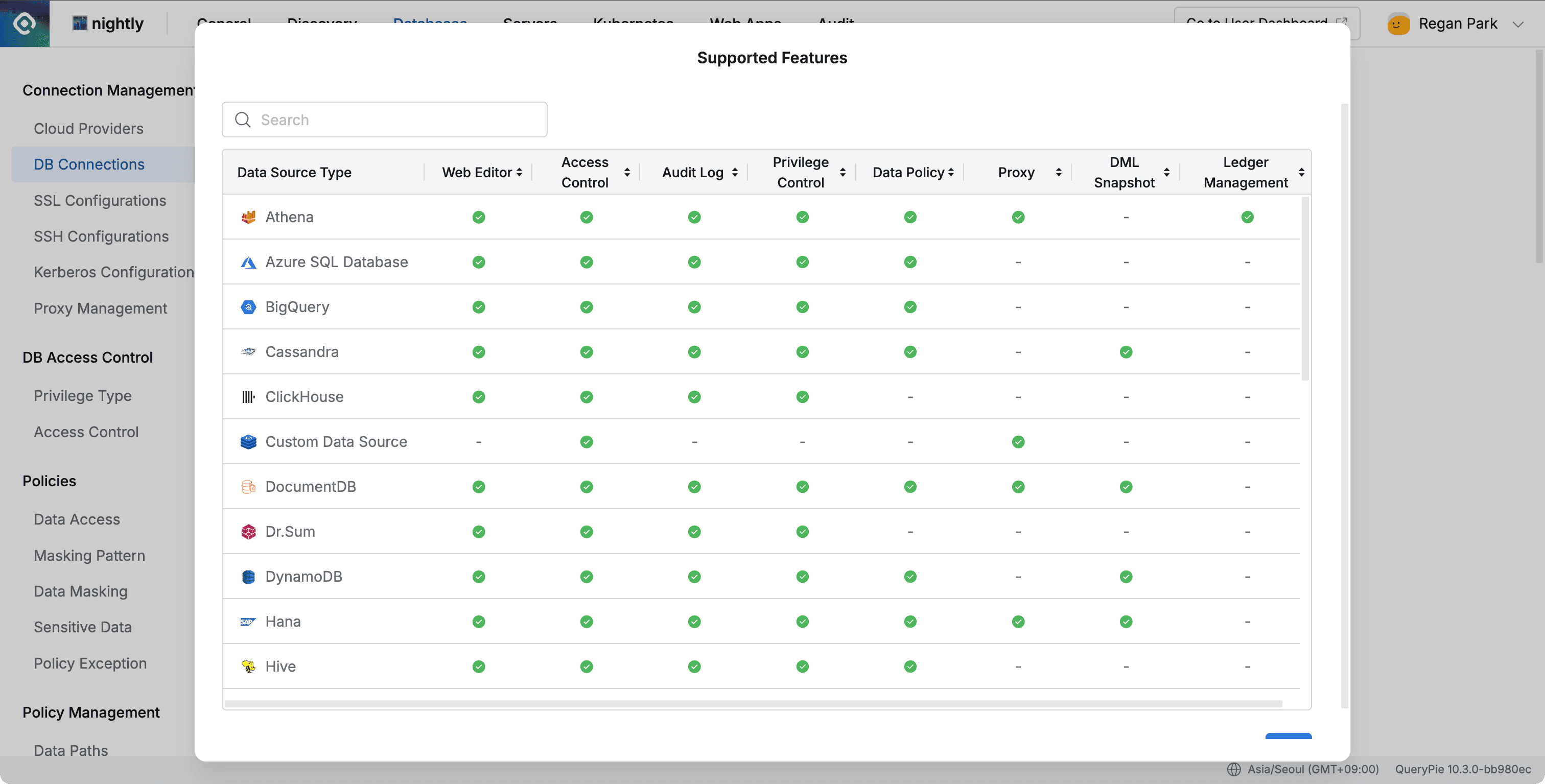
Task: Click the SAP Hana icon
Action: (248, 622)
